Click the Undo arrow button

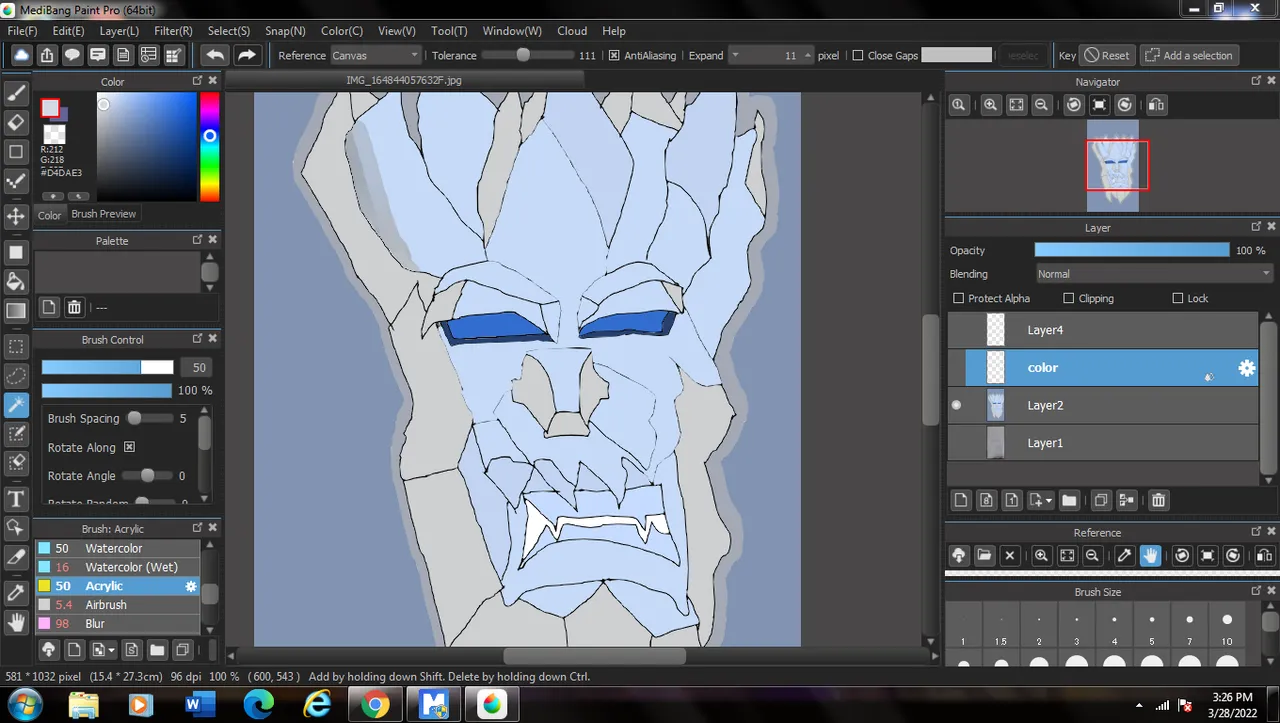pos(215,55)
